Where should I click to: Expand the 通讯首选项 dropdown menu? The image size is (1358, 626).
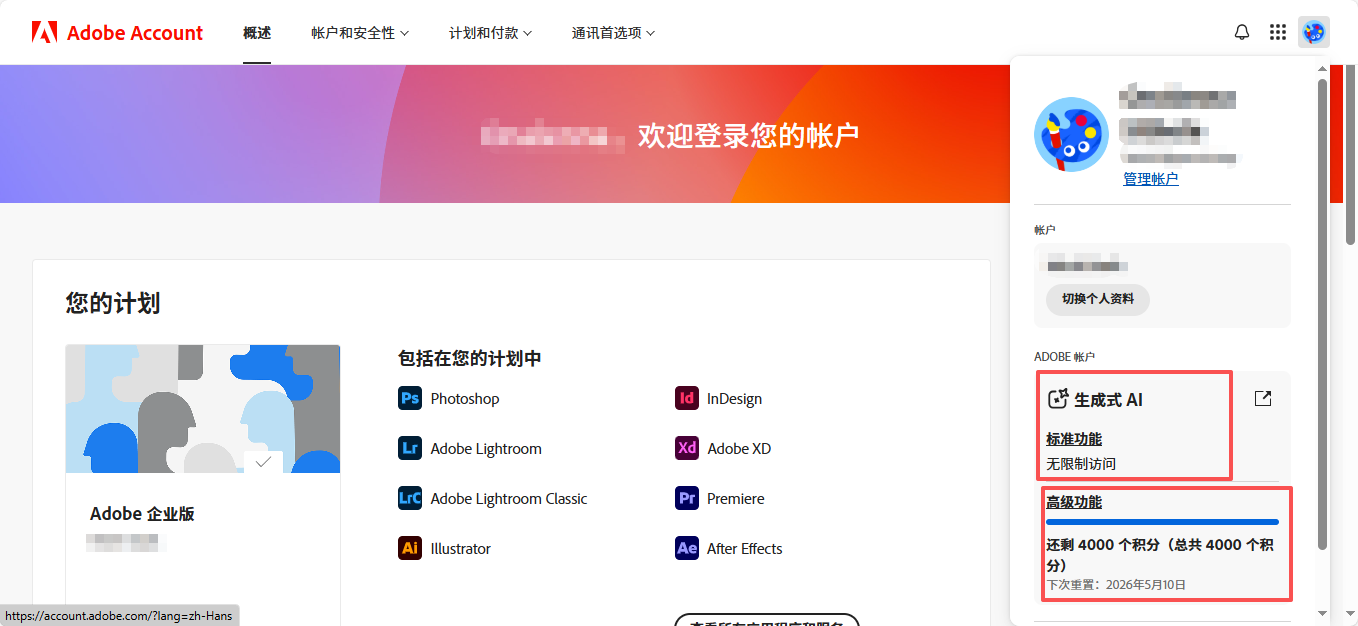pos(613,33)
